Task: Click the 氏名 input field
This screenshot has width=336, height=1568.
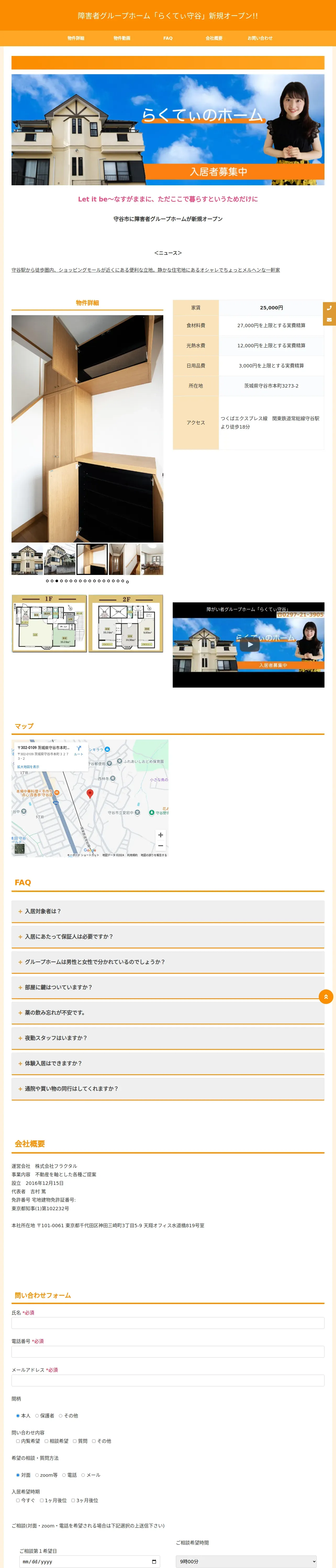Action: coord(168,1323)
